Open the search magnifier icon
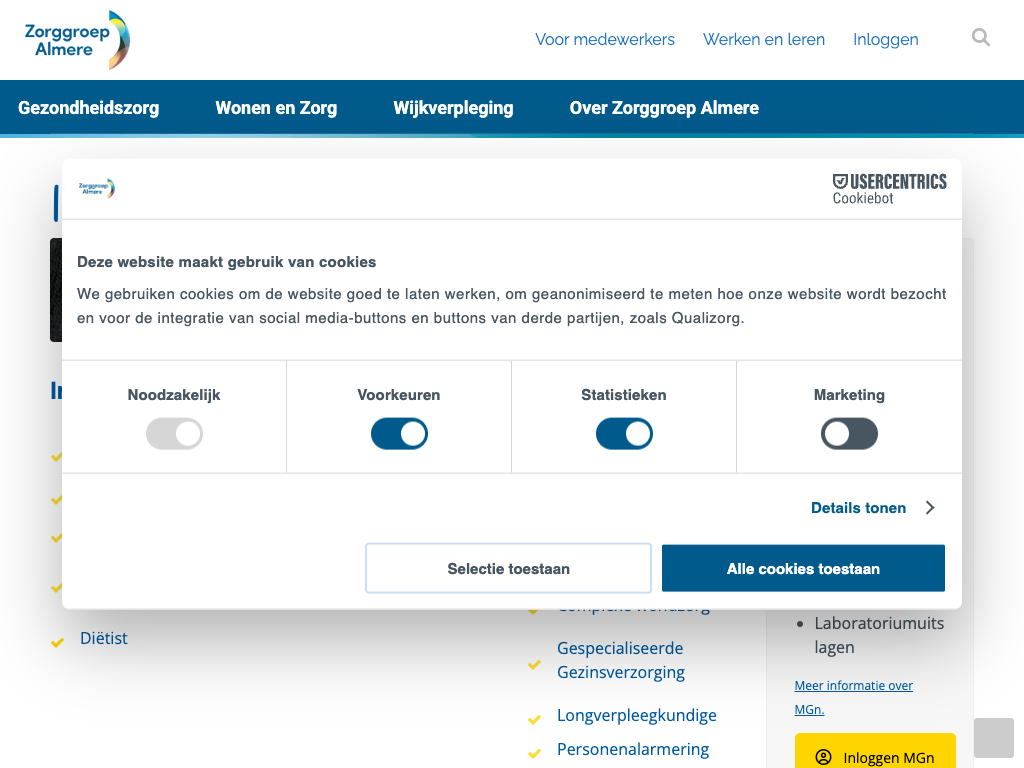This screenshot has height=768, width=1024. coord(981,38)
